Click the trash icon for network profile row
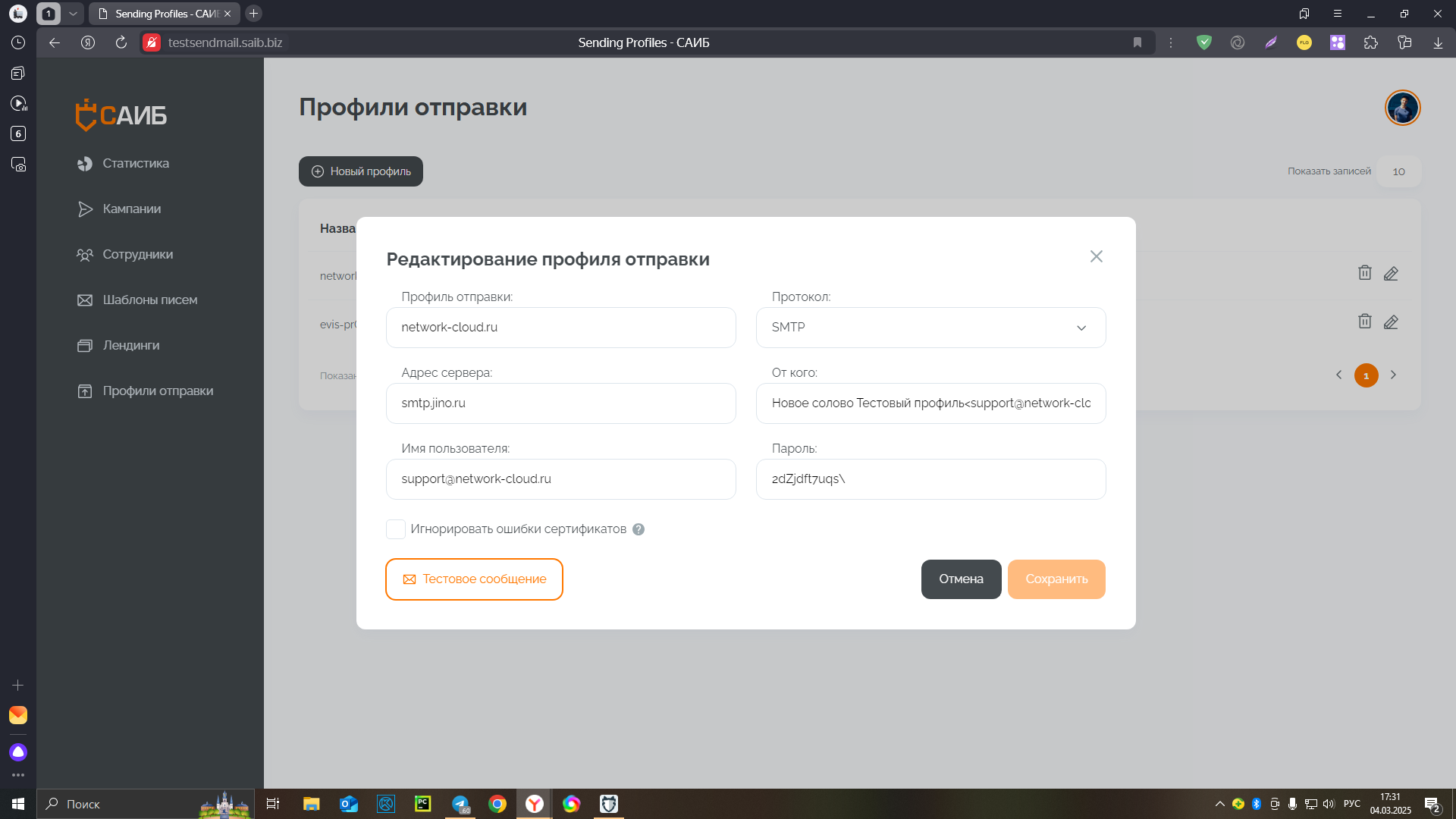 1364,273
